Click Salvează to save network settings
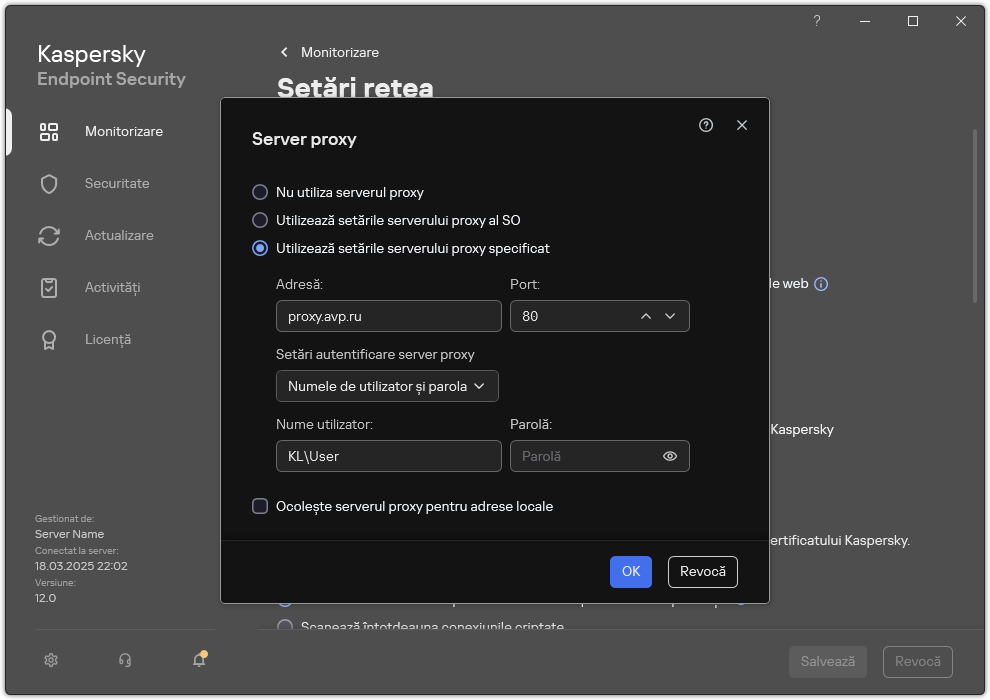 [x=827, y=661]
